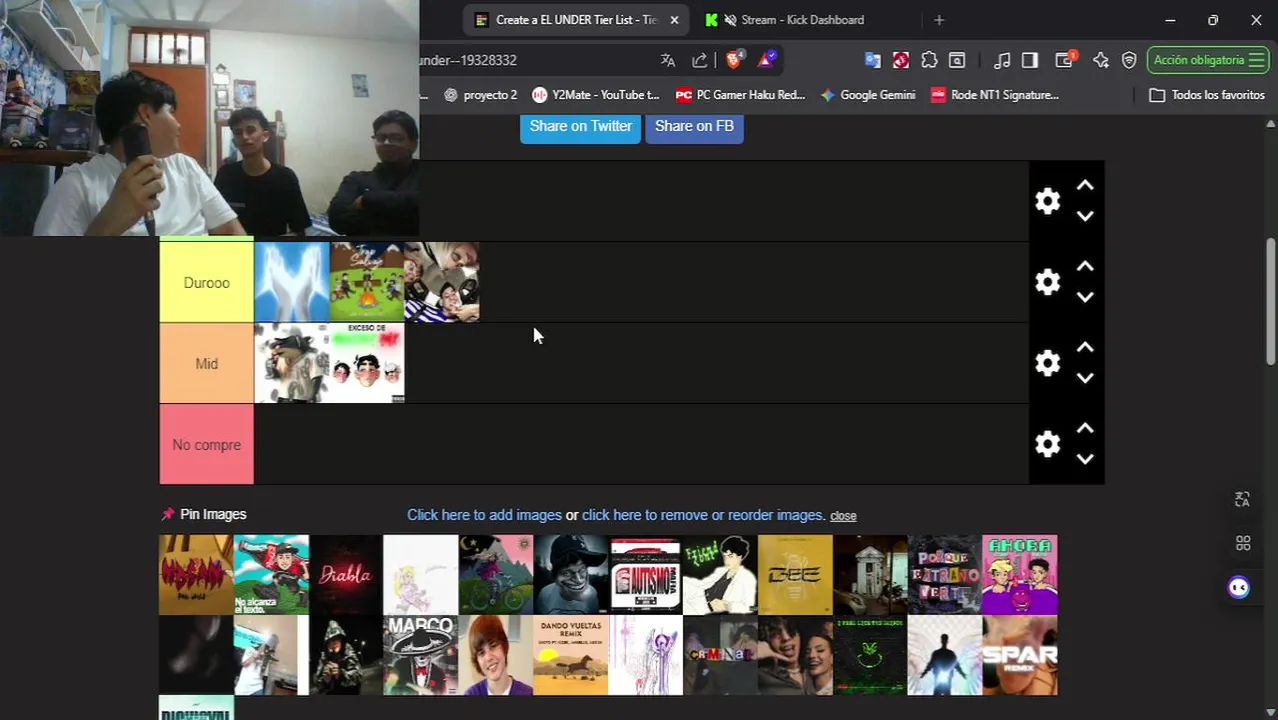Click the 'Click here to add images' link
The width and height of the screenshot is (1278, 720).
click(x=484, y=515)
